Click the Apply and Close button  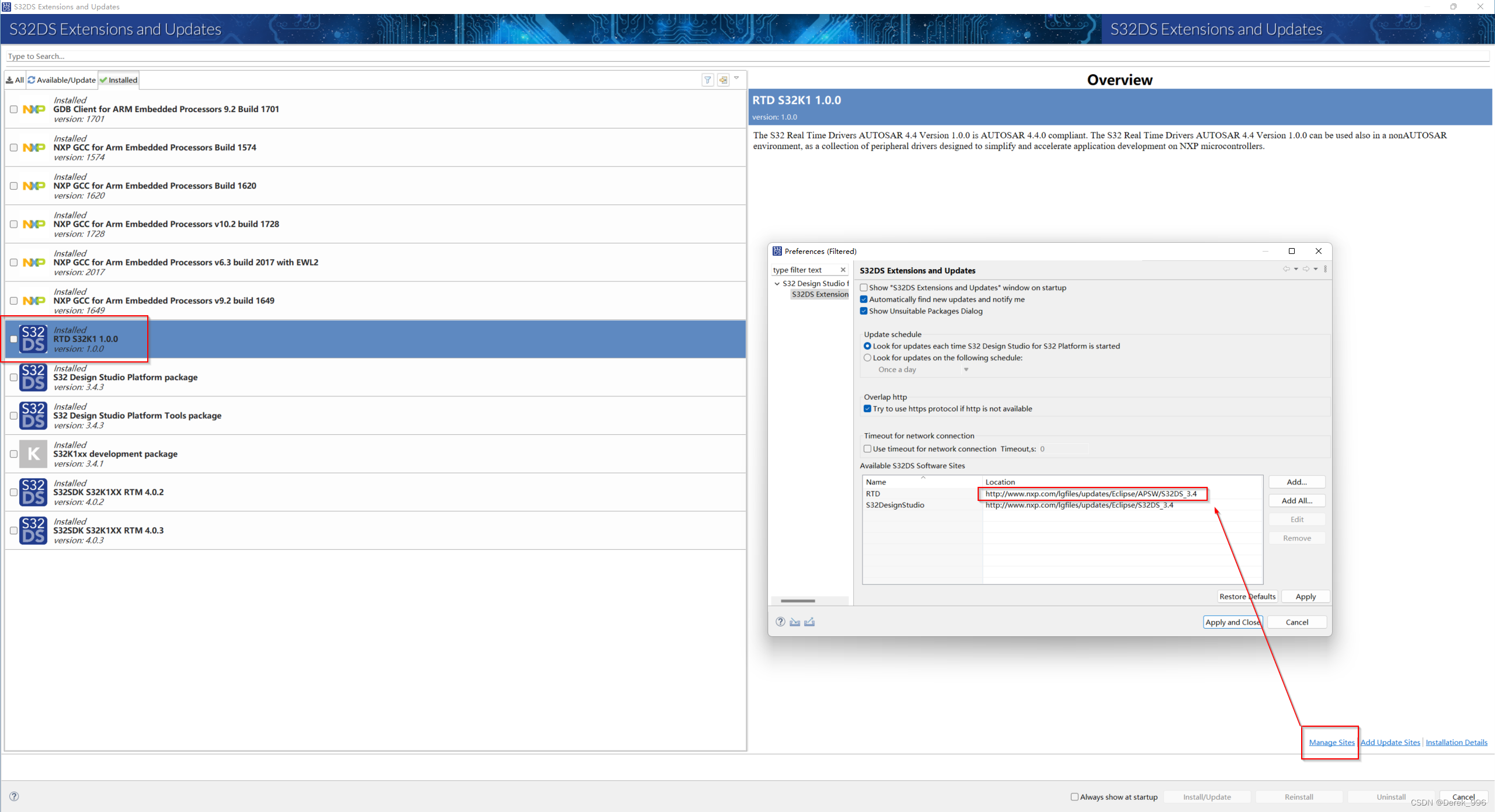tap(1232, 622)
